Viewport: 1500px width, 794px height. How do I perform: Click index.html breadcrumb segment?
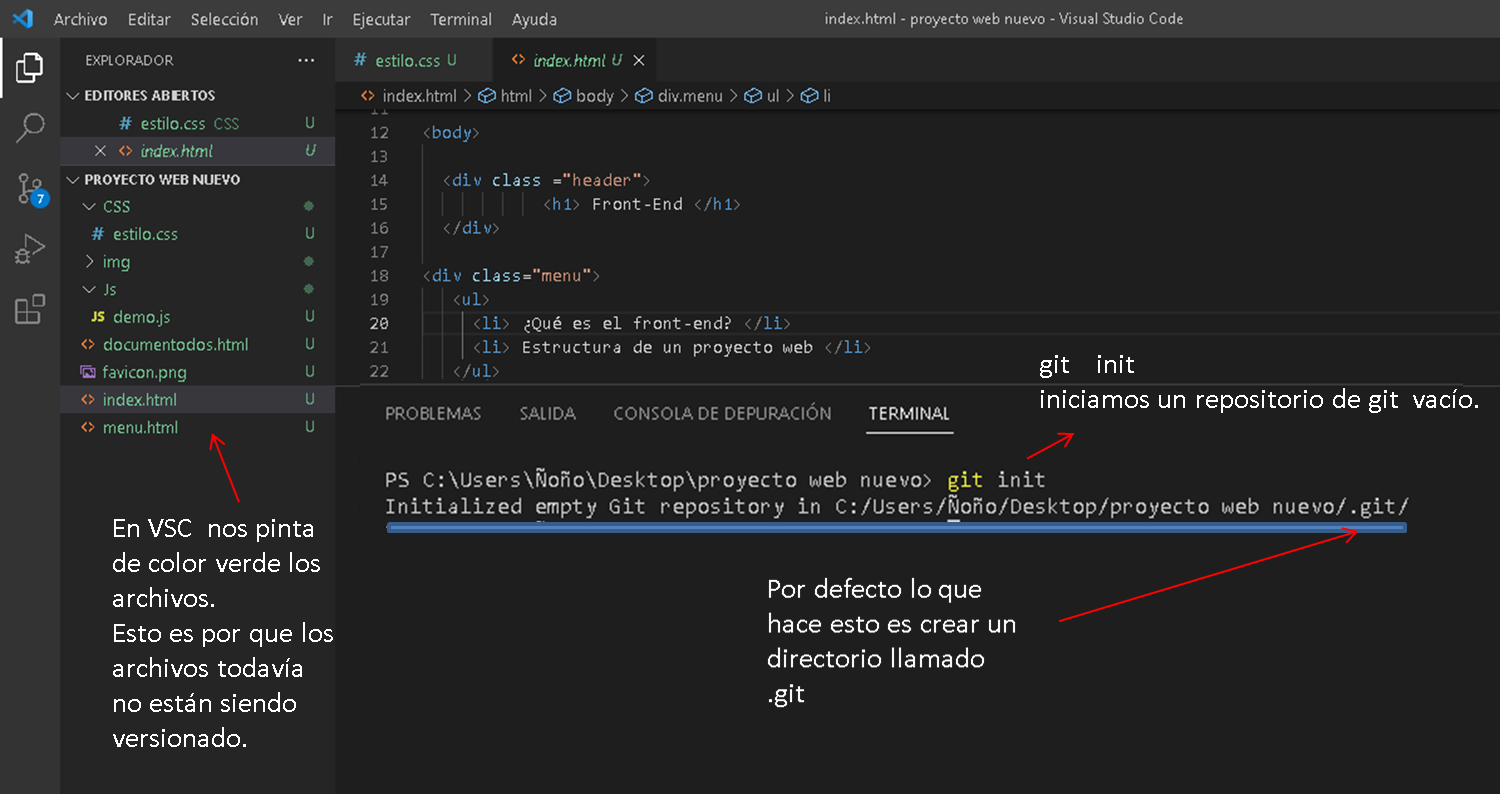pyautogui.click(x=408, y=96)
